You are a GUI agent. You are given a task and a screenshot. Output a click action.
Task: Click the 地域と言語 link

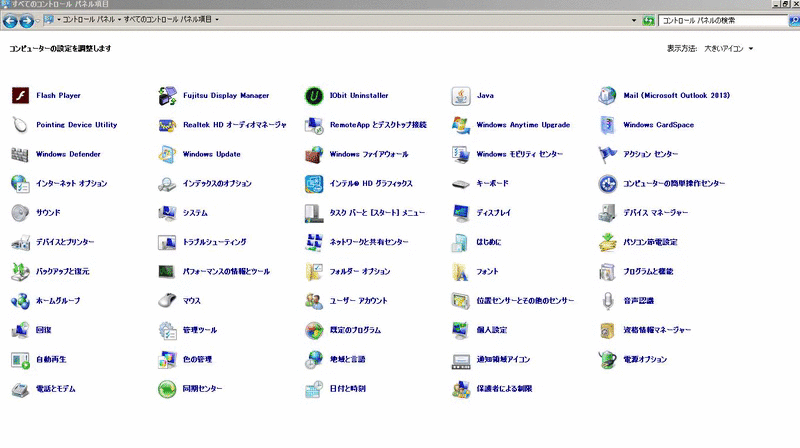(x=347, y=360)
